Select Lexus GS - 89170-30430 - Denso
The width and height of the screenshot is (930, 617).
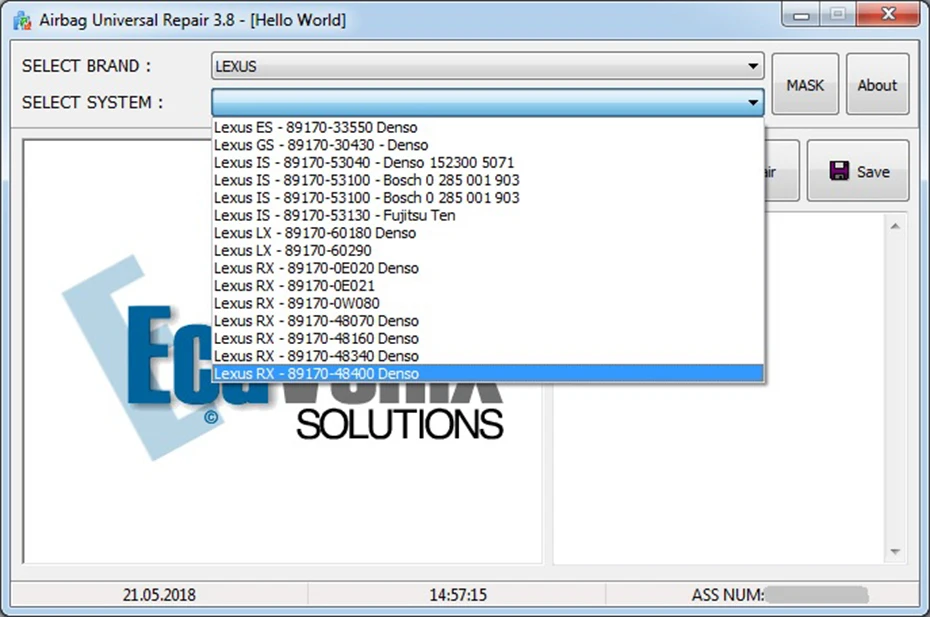pos(488,145)
